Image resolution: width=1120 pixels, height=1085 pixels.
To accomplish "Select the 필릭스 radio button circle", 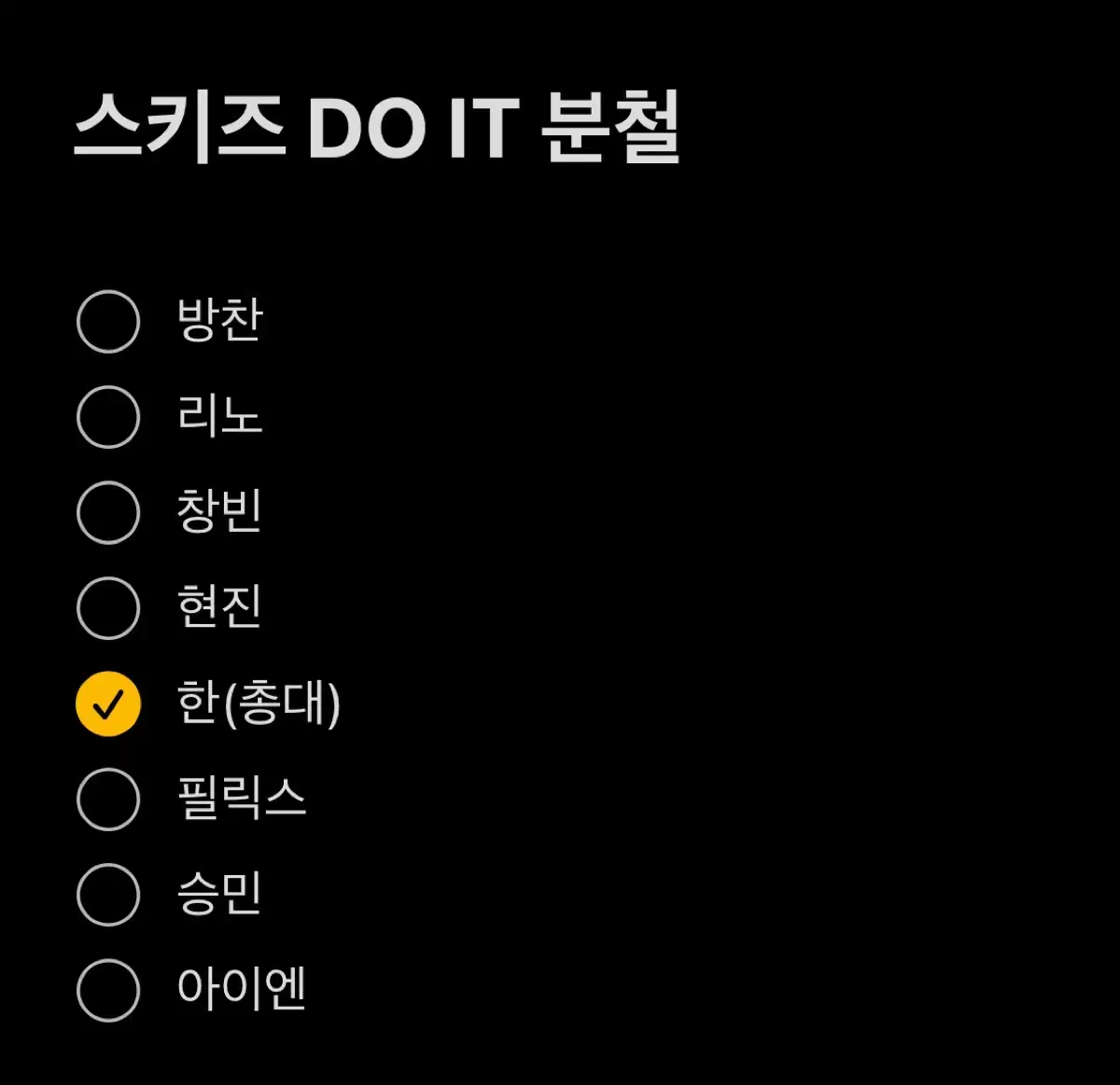I will point(108,800).
